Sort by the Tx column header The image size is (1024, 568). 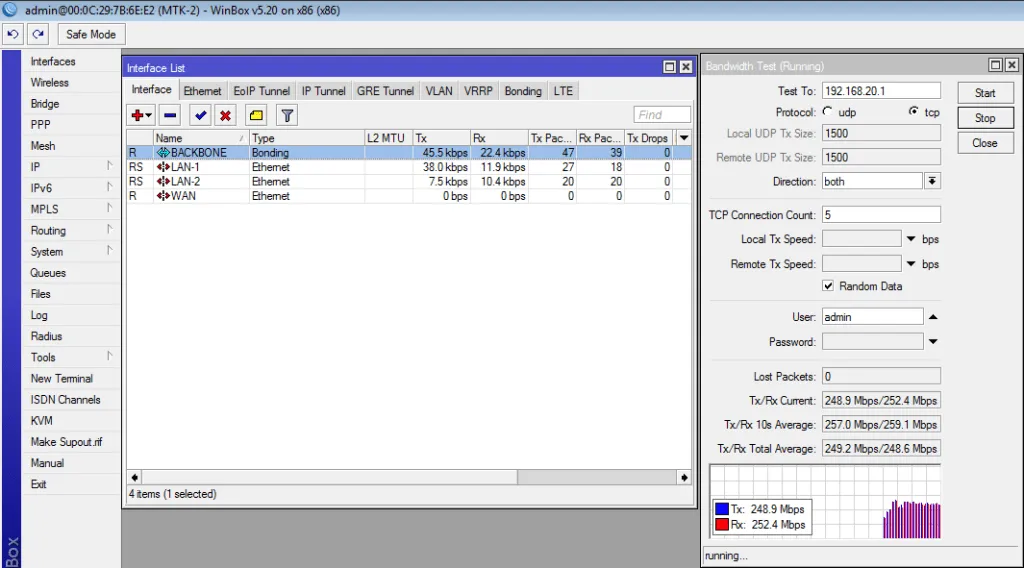[x=441, y=138]
